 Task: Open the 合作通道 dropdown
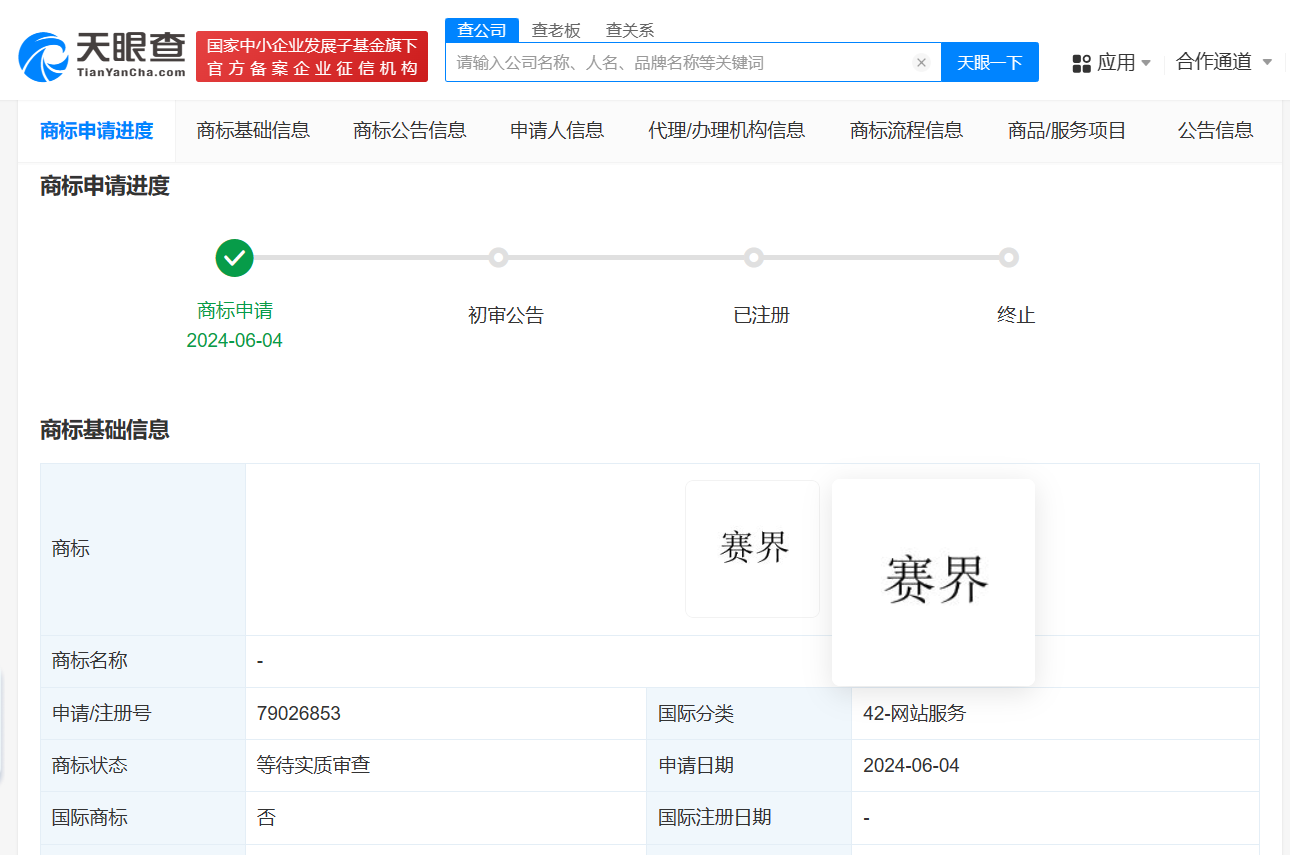tap(1216, 62)
